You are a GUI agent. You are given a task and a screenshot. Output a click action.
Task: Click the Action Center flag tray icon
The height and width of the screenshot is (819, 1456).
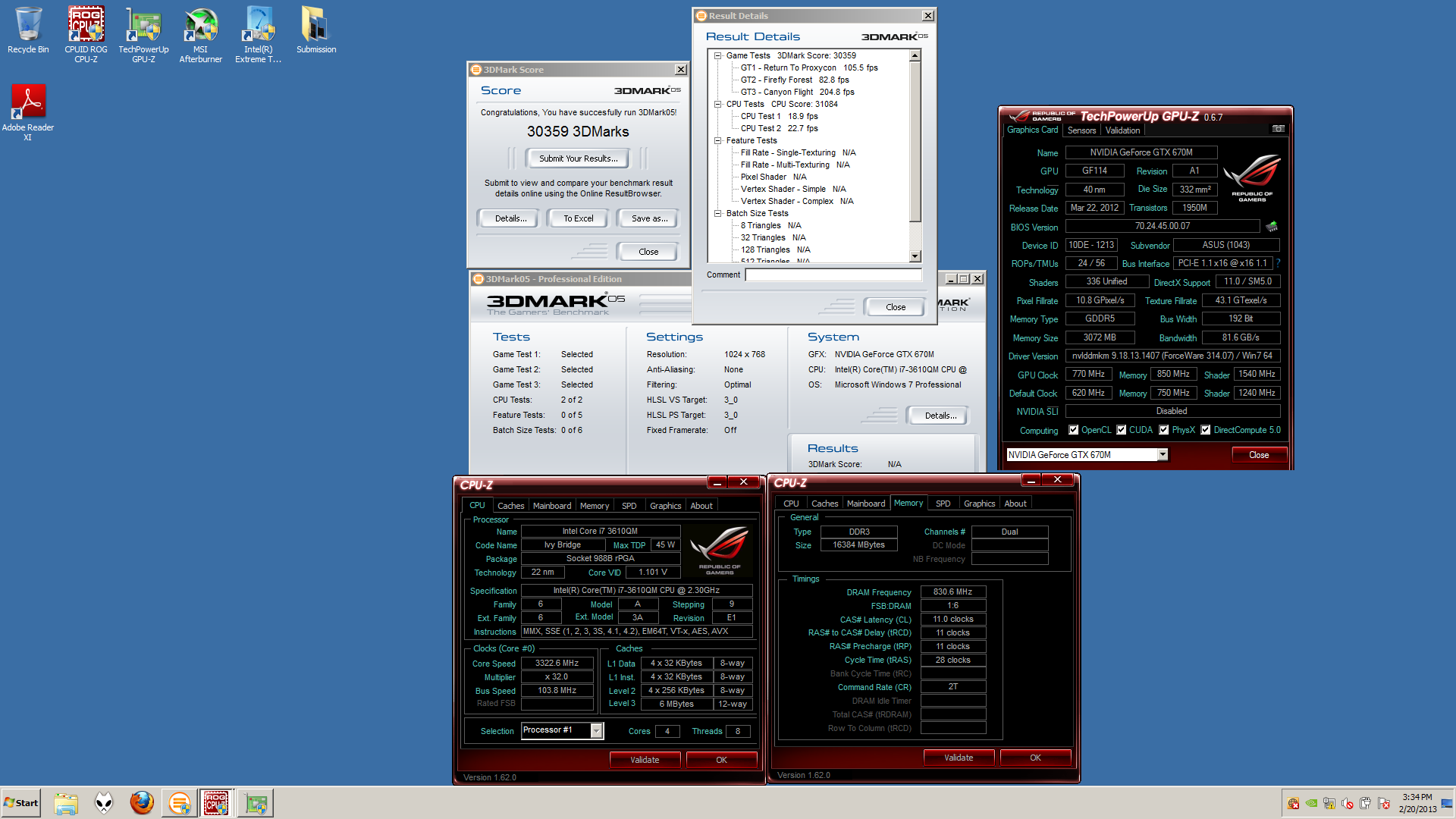point(1384,804)
